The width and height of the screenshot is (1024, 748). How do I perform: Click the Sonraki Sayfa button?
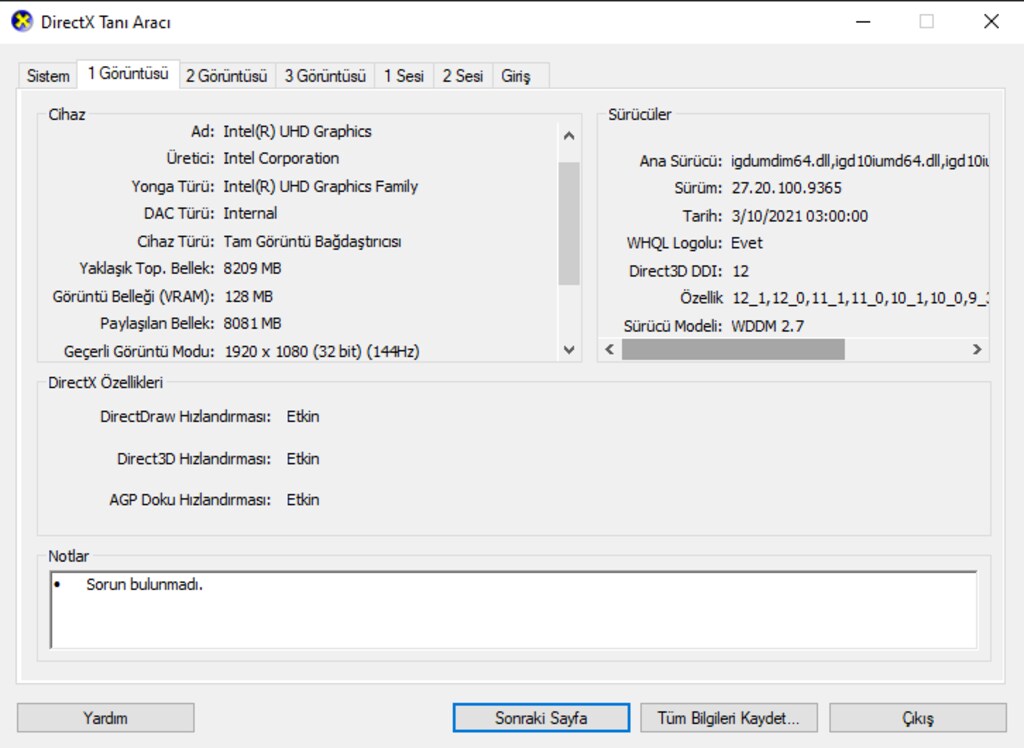pyautogui.click(x=541, y=718)
